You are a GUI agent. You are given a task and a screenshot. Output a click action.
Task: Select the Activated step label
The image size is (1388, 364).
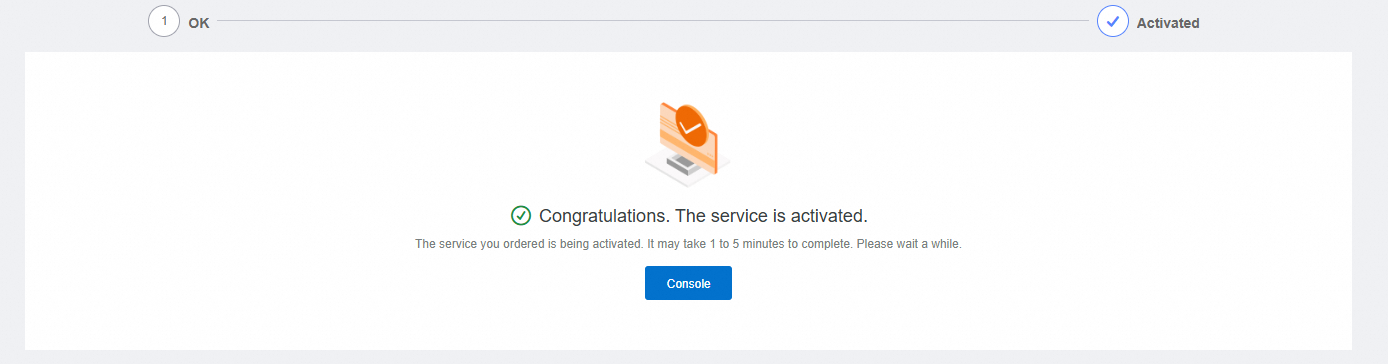click(1168, 22)
